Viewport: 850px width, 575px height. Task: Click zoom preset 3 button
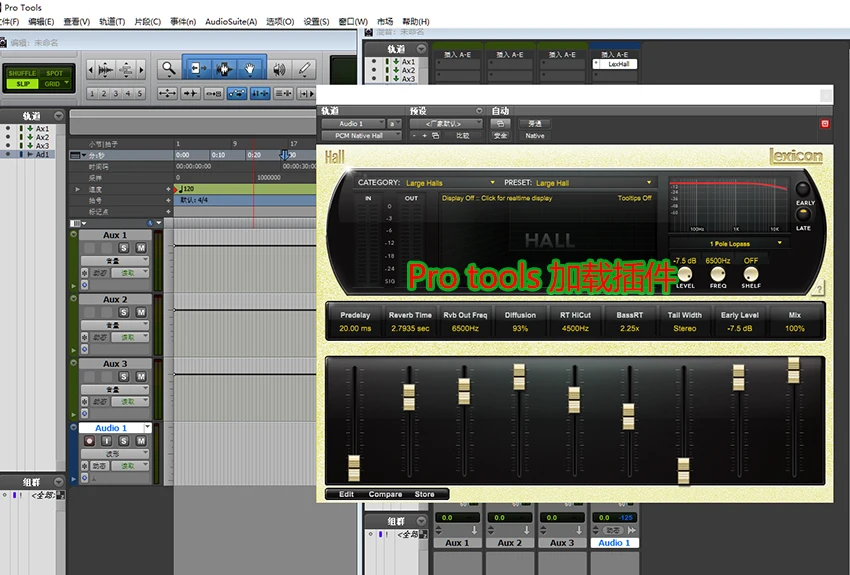[x=115, y=94]
